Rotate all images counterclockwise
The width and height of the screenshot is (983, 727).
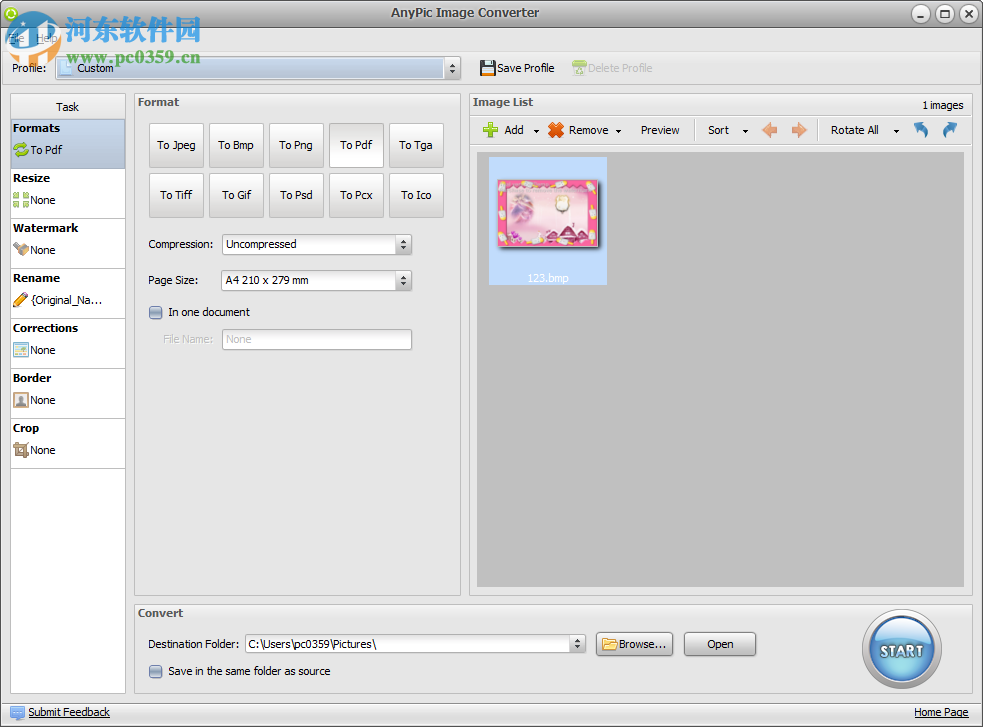(920, 130)
